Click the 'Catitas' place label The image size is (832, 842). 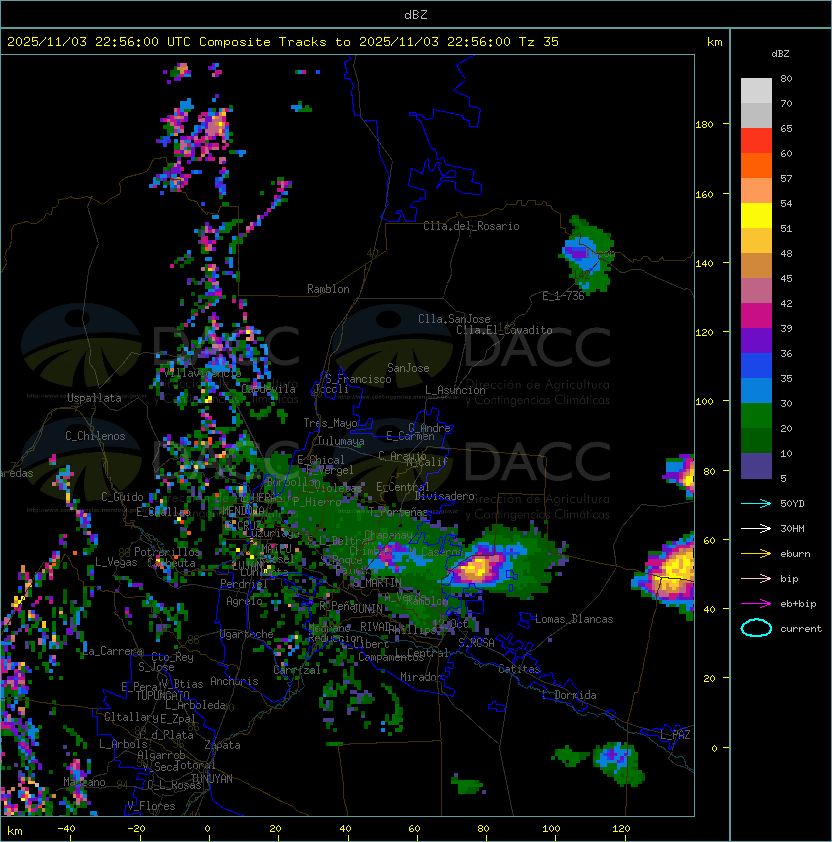click(519, 669)
